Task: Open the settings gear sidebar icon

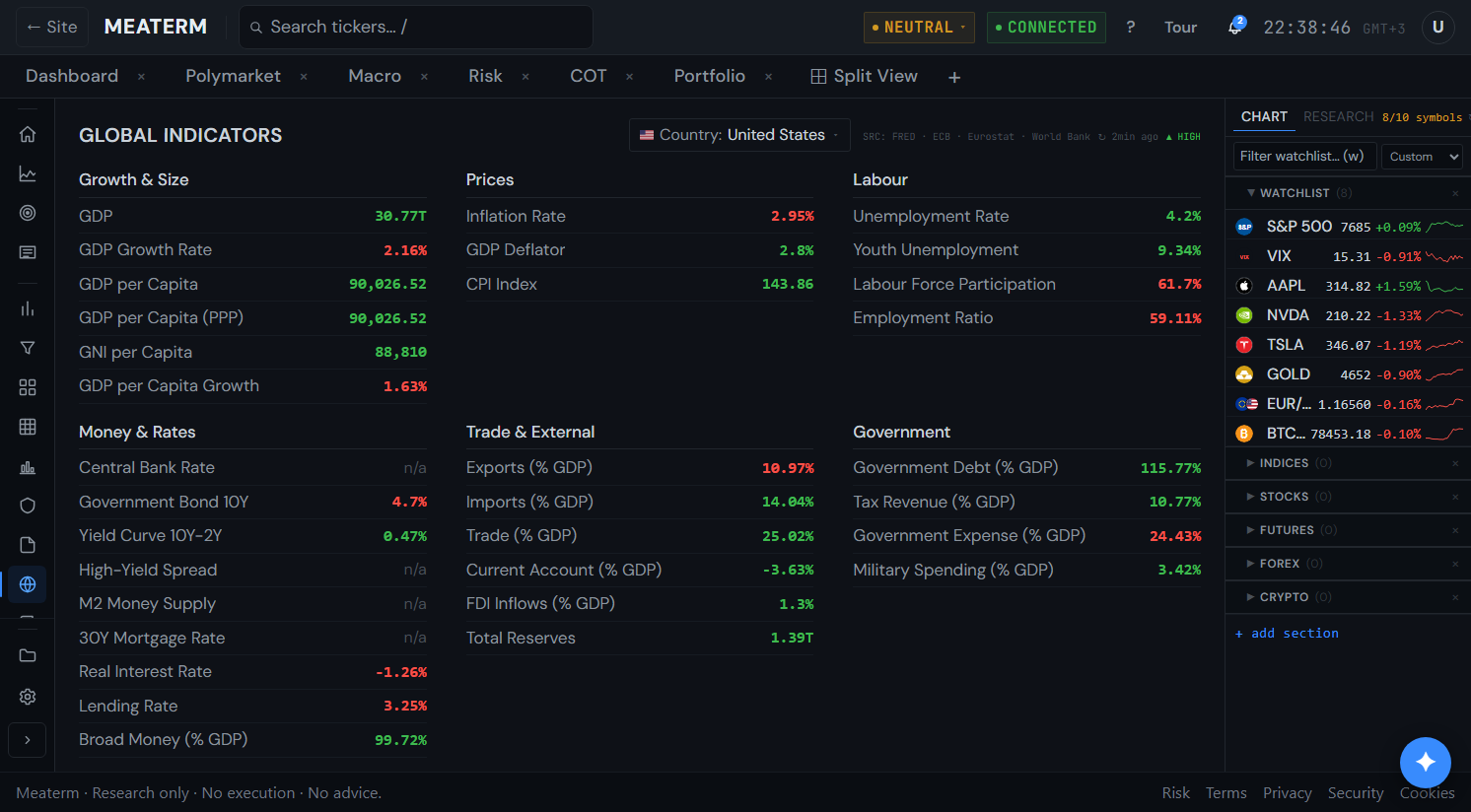Action: coord(28,697)
